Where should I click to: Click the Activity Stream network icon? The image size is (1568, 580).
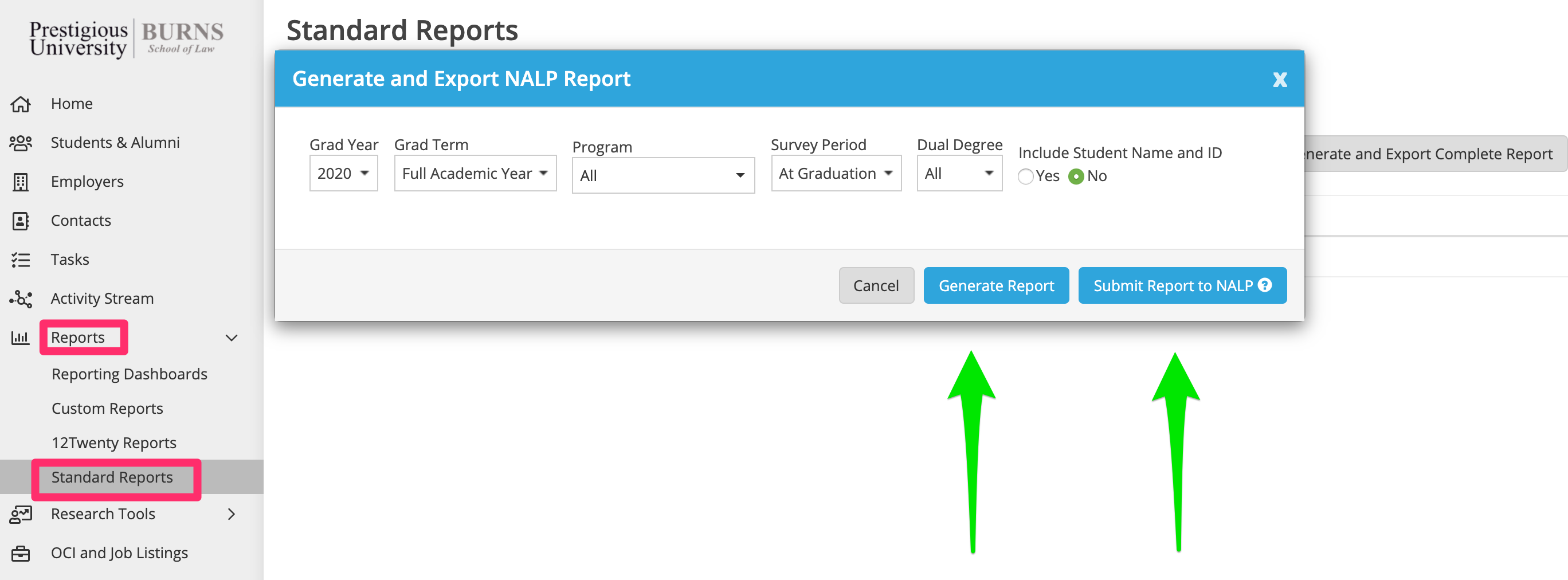[21, 299]
